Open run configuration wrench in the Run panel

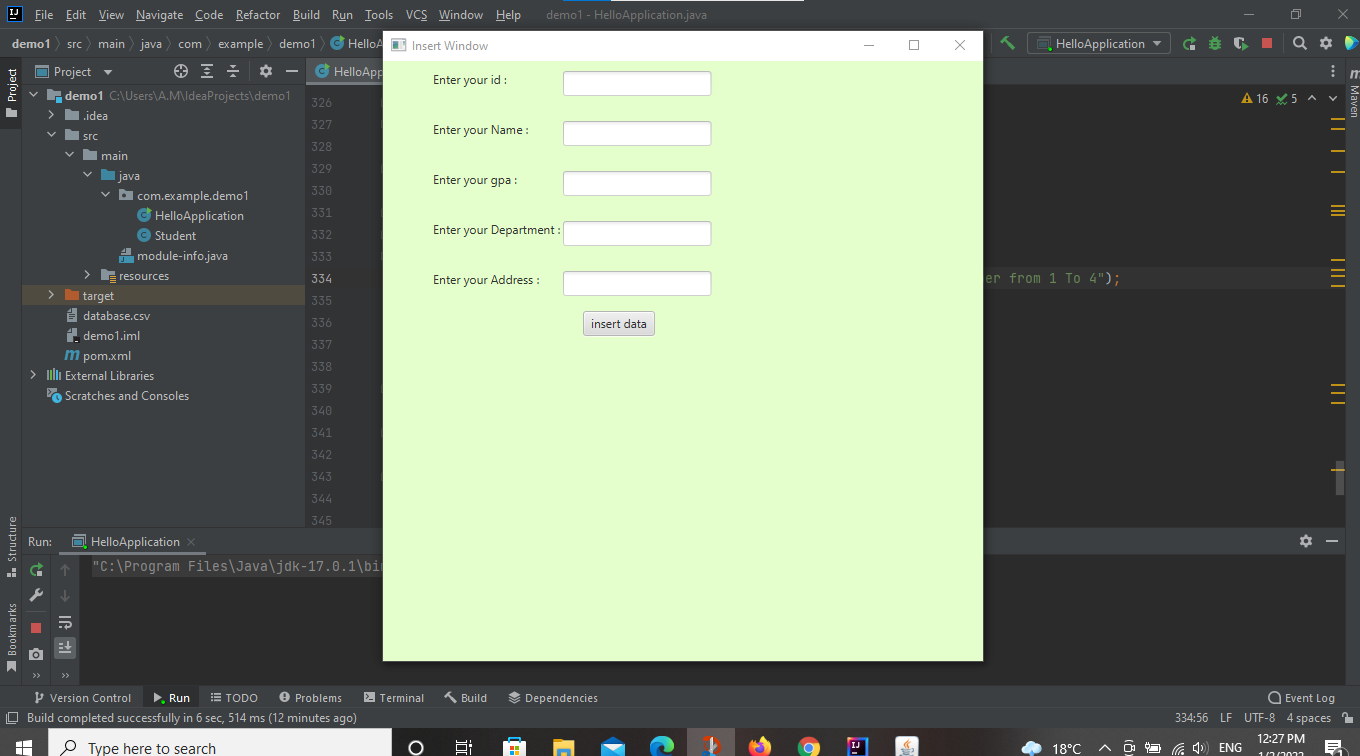click(36, 595)
